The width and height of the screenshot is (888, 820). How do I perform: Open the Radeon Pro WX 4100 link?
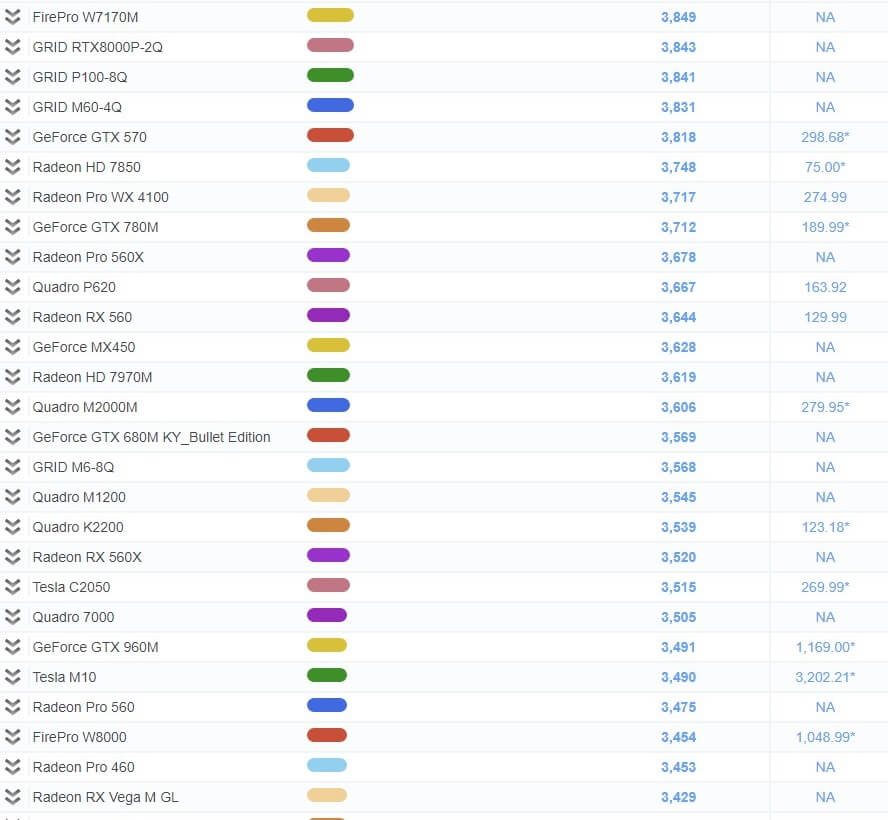pos(101,197)
